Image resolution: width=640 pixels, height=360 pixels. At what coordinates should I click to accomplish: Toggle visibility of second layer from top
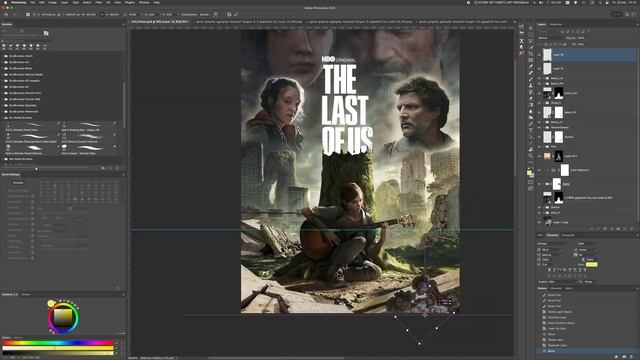tap(539, 69)
